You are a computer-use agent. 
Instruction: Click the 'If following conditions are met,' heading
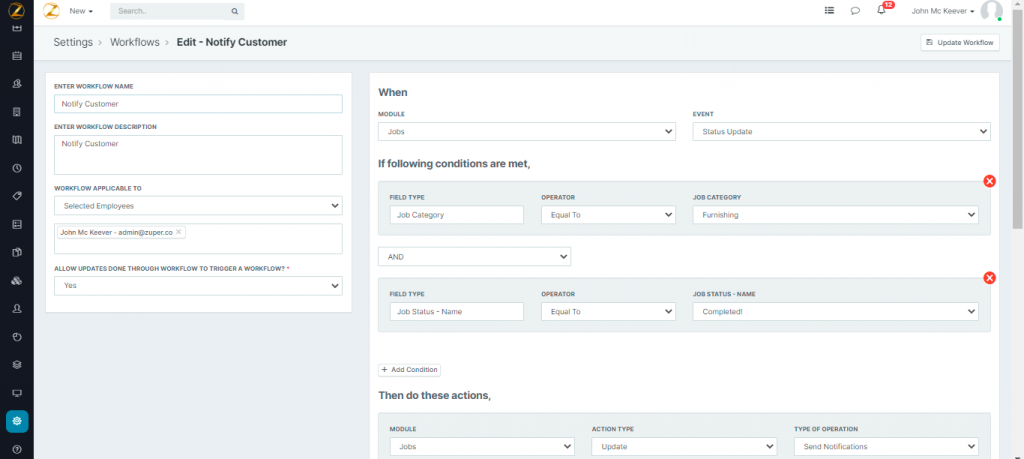[455, 164]
